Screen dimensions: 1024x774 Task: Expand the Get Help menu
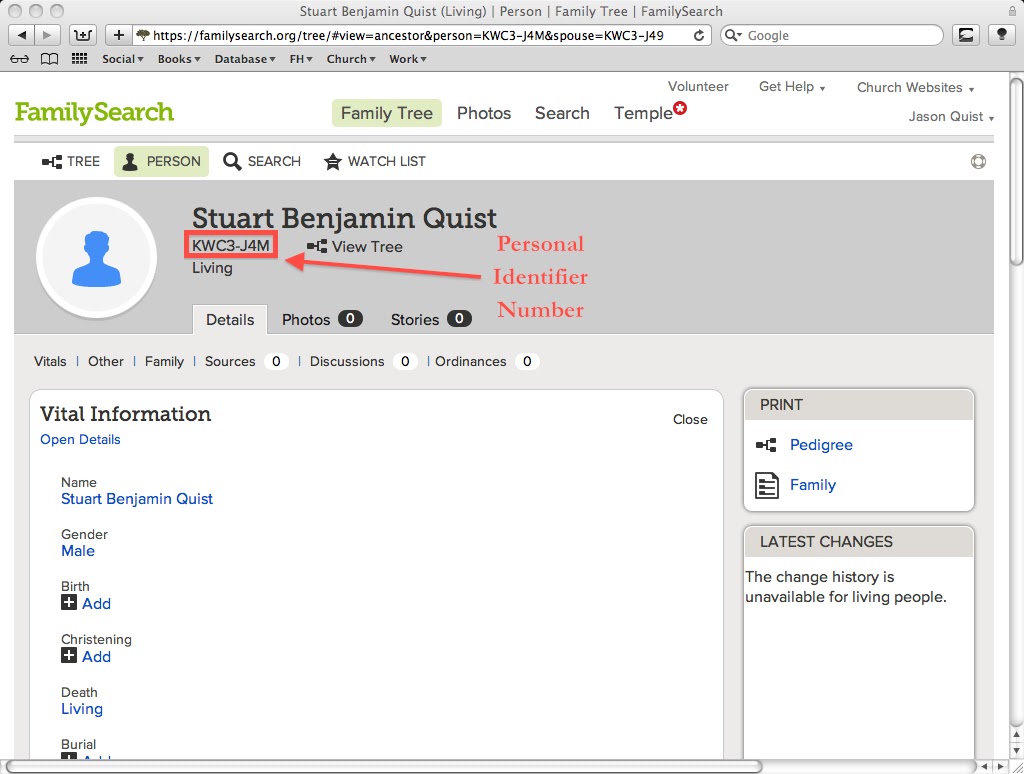pos(792,87)
